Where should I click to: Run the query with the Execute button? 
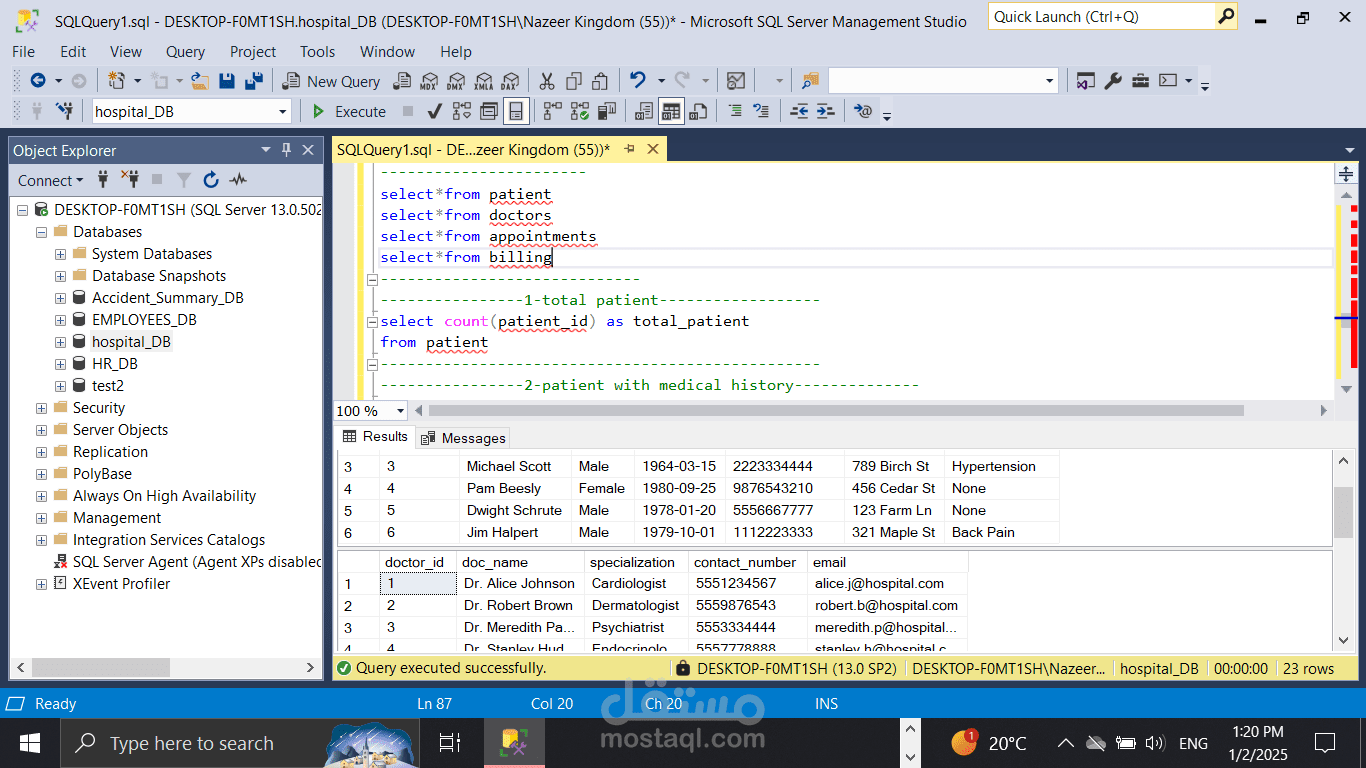349,111
